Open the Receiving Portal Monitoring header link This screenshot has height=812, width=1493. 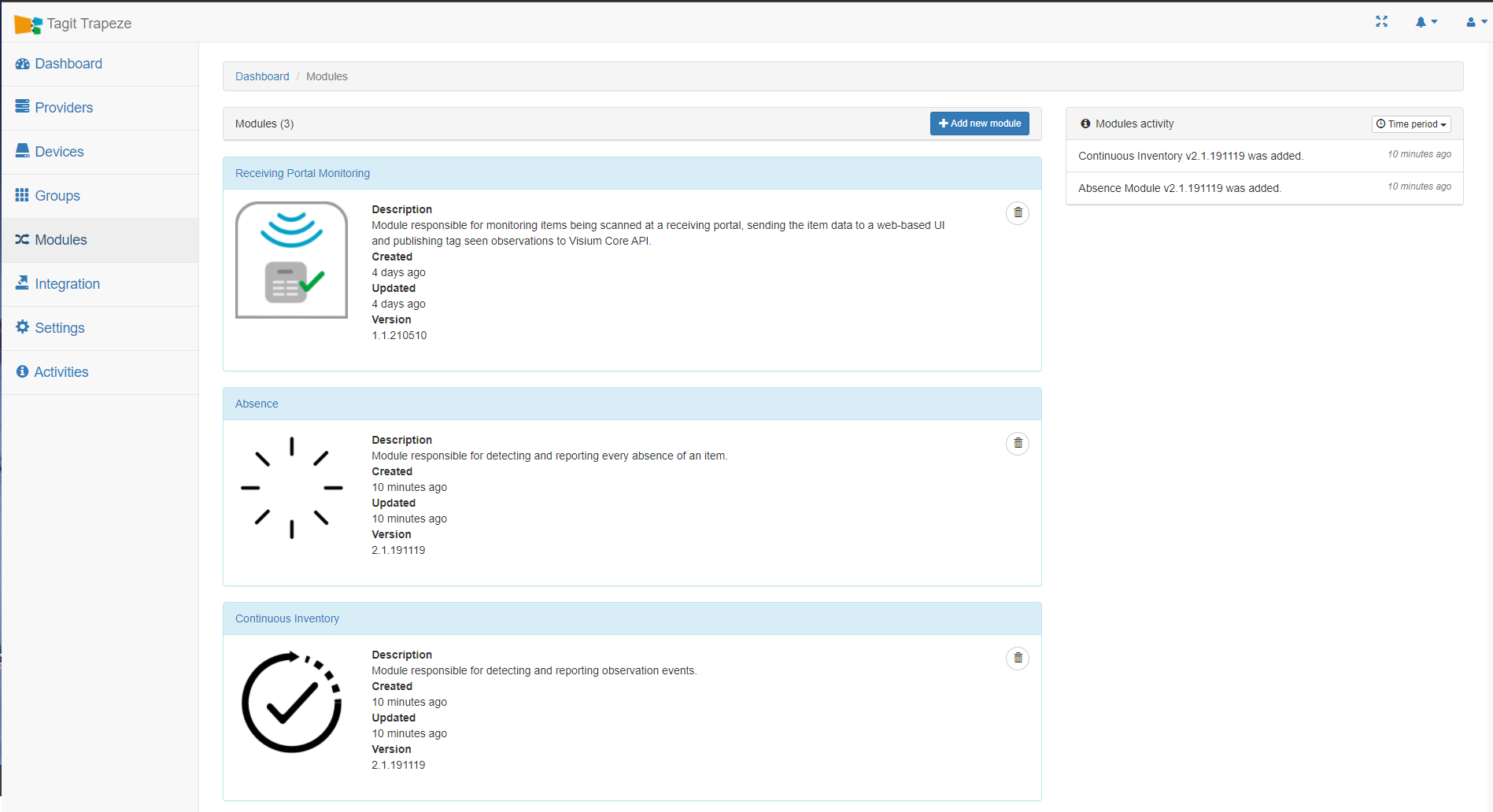(302, 173)
